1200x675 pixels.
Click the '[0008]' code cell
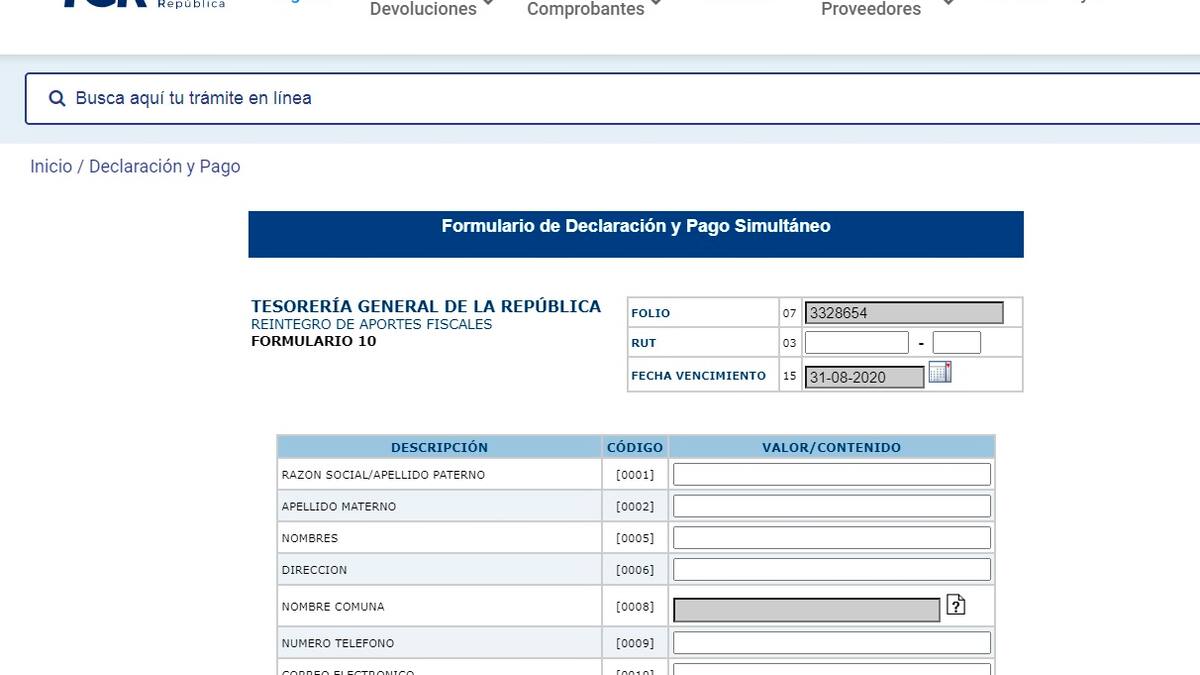[x=635, y=607]
